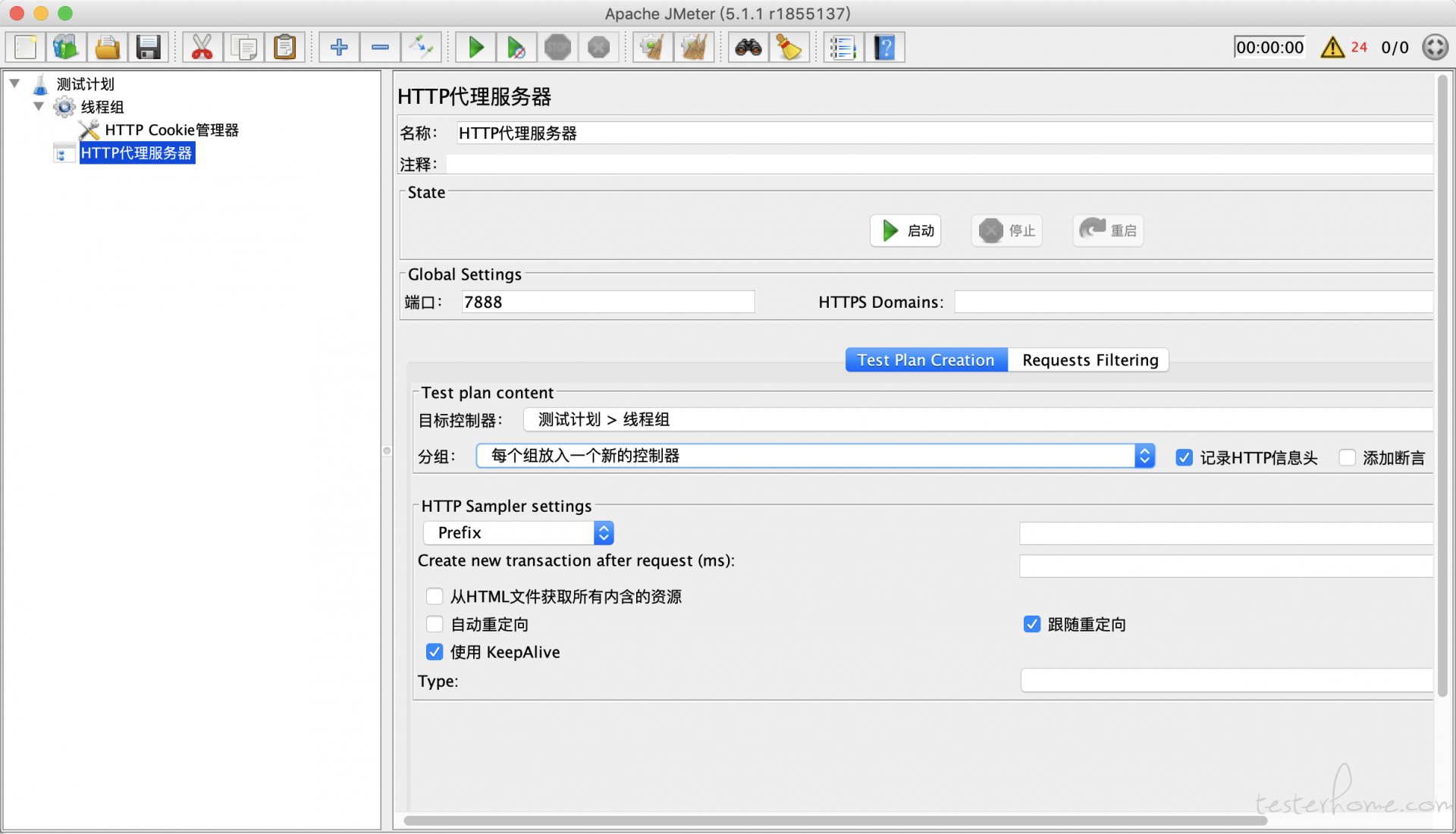The height and width of the screenshot is (834, 1456).
Task: Open the 分组 grouping dropdown
Action: coord(815,456)
